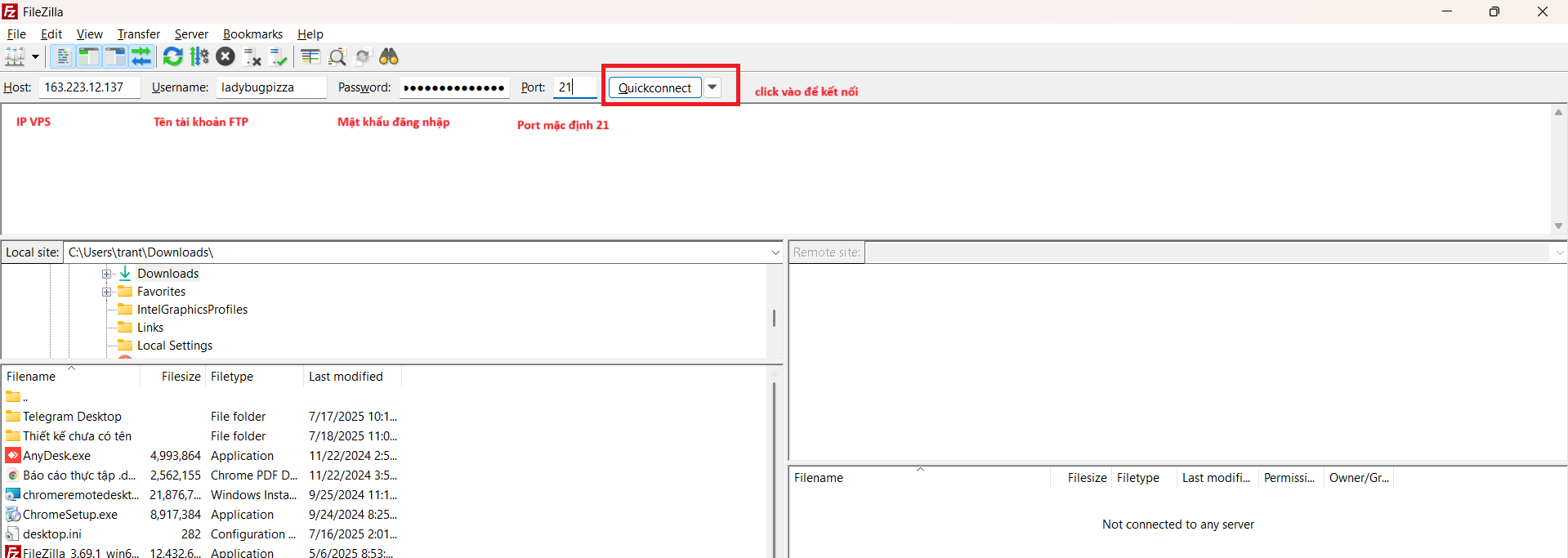The image size is (1568, 558).
Task: Refresh the file and folder lists
Action: click(x=172, y=56)
